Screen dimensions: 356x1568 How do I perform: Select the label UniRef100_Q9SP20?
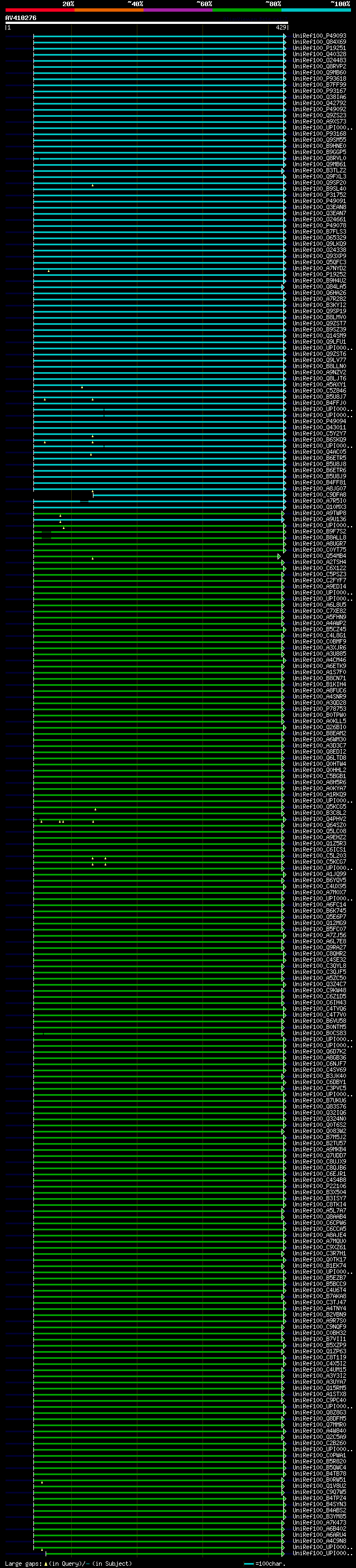[319, 182]
